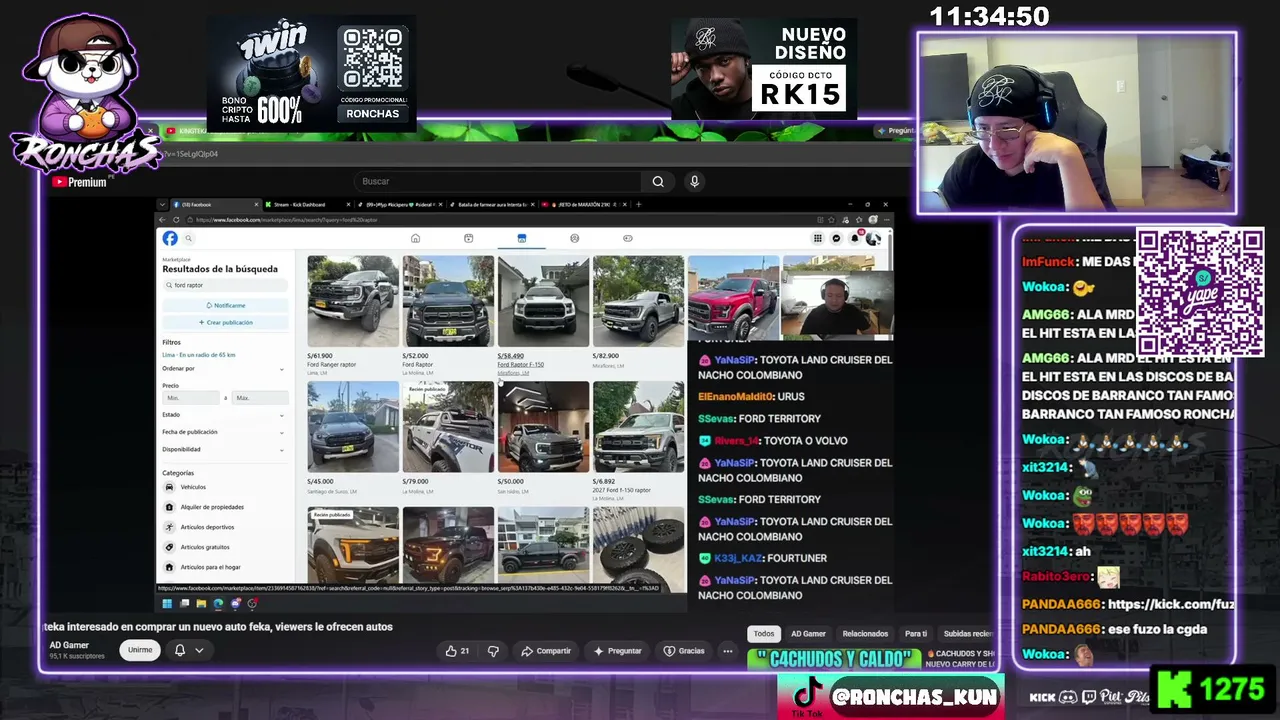Open the Facebook video tab icon

click(468, 238)
